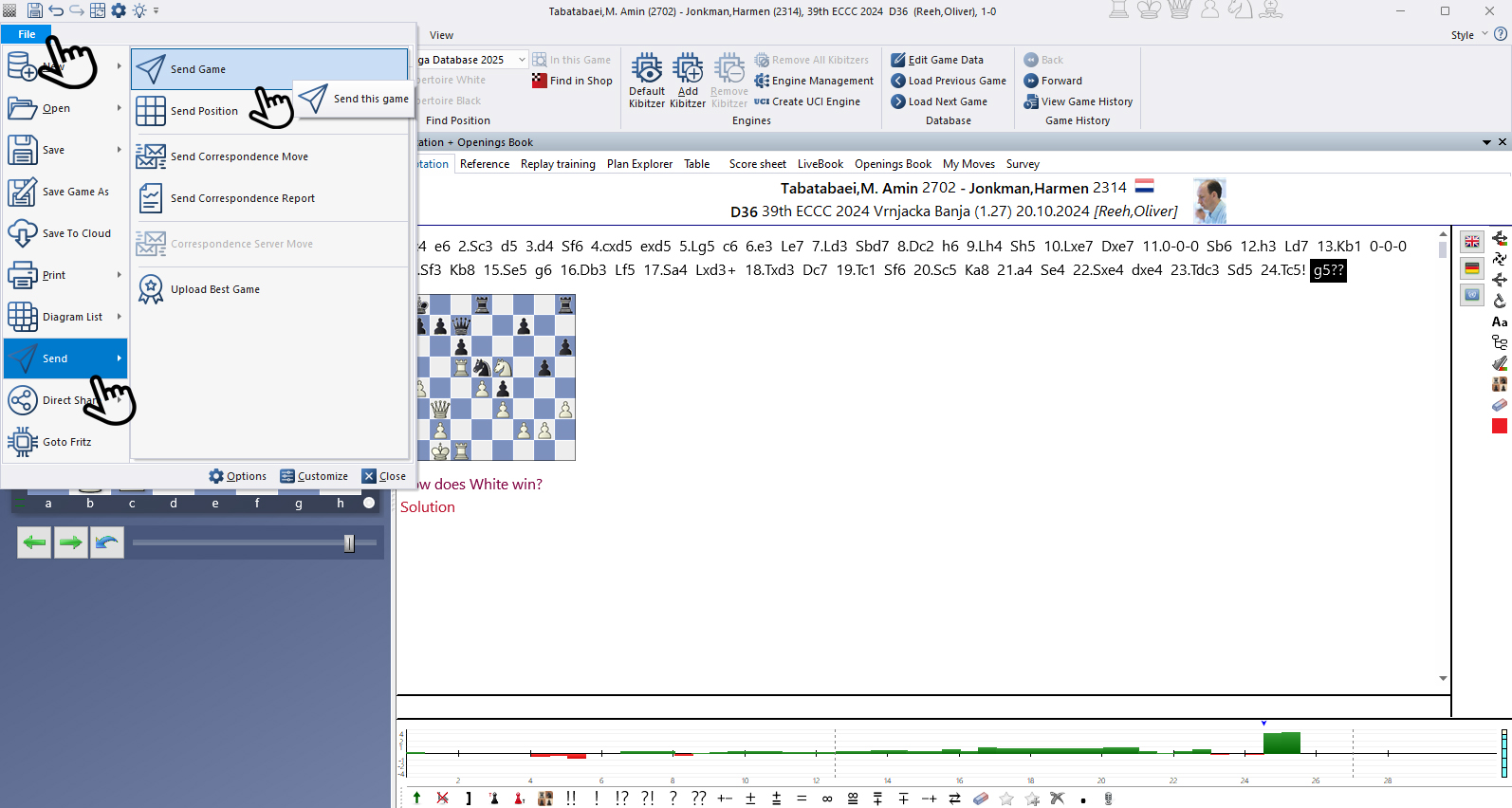Click the Options button in File menu

(238, 476)
